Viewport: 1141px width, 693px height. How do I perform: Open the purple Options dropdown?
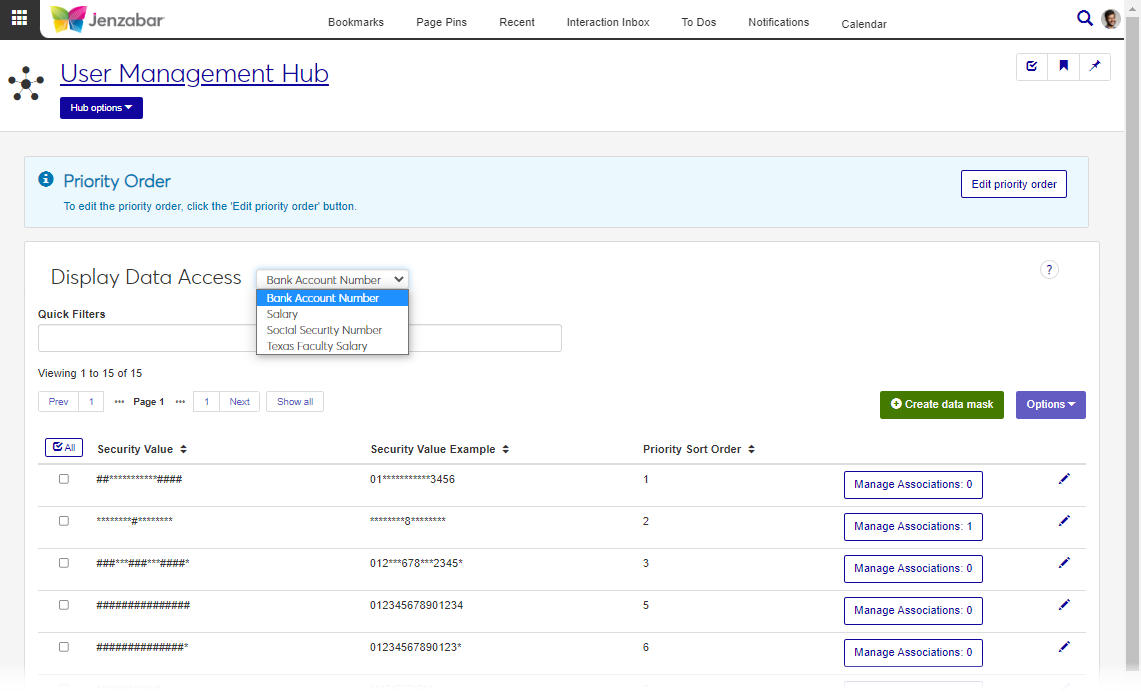tap(1050, 405)
